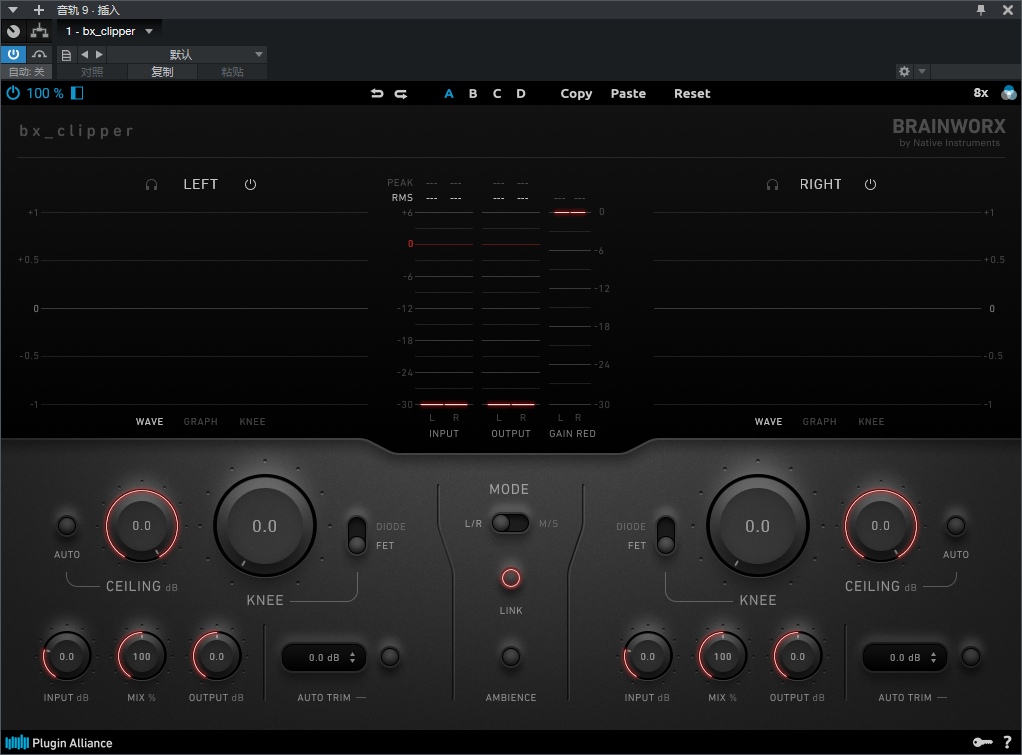The height and width of the screenshot is (755, 1022).
Task: Click the add insert plus icon
Action: pyautogui.click(x=39, y=10)
